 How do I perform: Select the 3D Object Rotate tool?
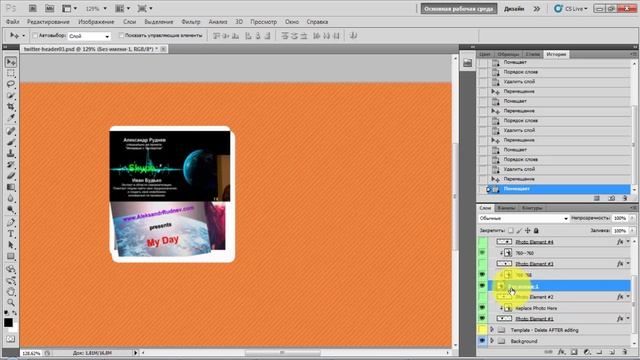point(11,269)
